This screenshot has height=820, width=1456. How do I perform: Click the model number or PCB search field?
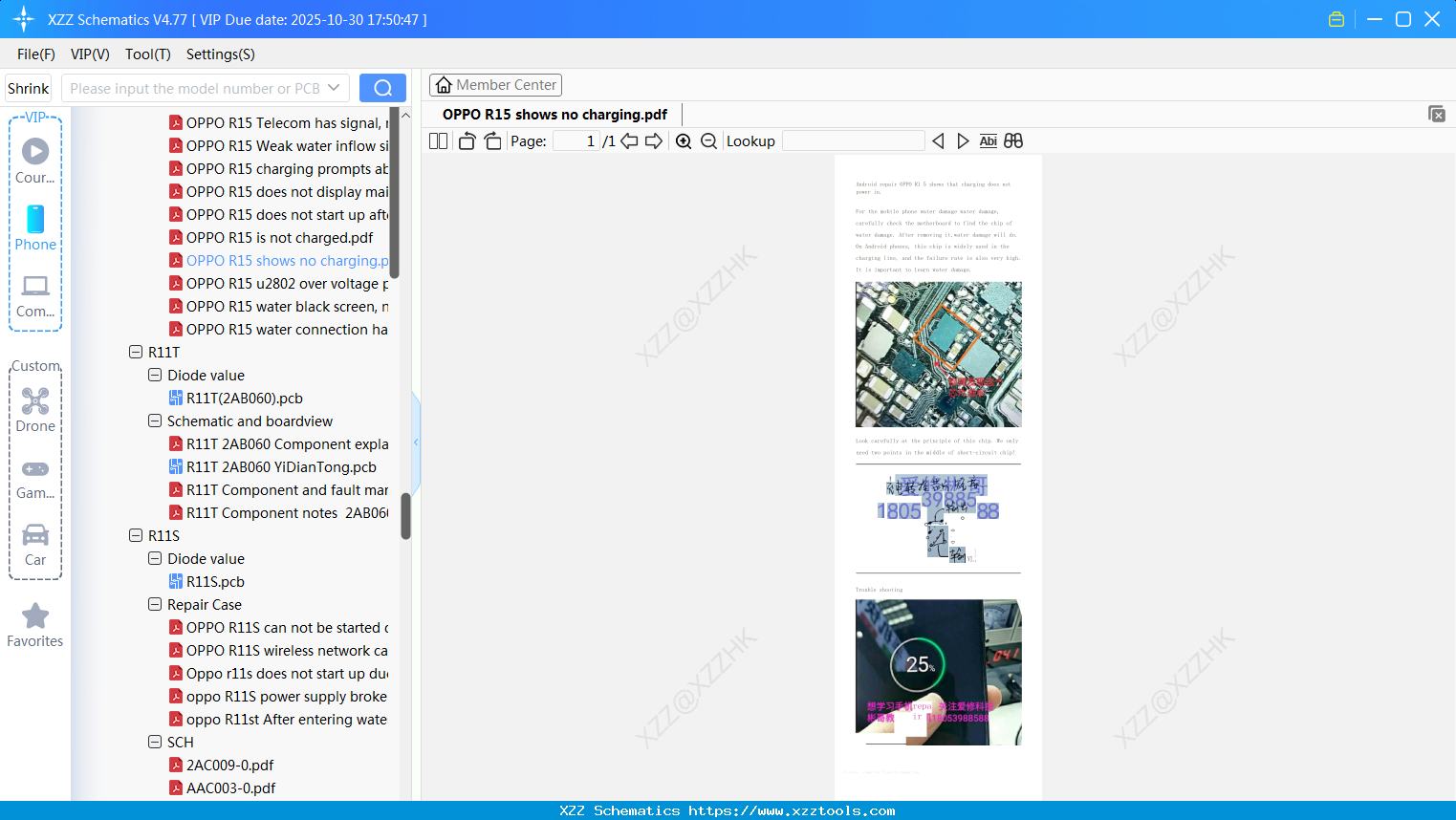tap(195, 88)
